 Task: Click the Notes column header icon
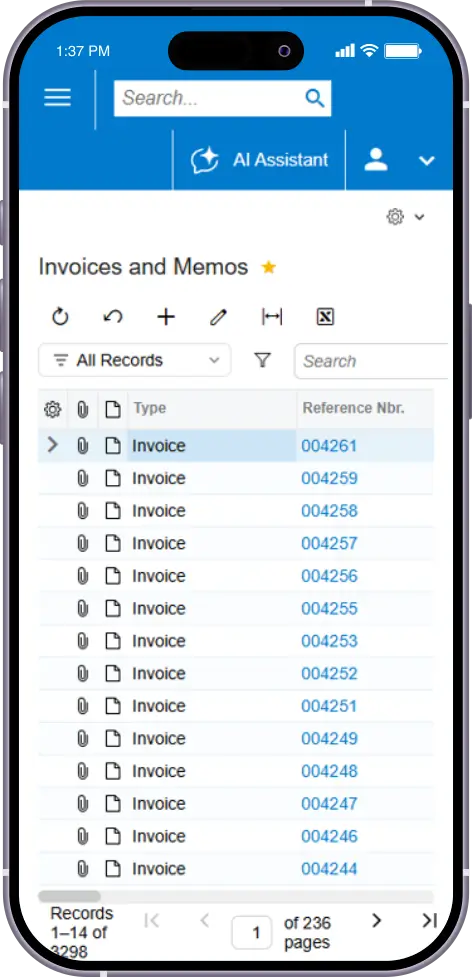pyautogui.click(x=113, y=409)
